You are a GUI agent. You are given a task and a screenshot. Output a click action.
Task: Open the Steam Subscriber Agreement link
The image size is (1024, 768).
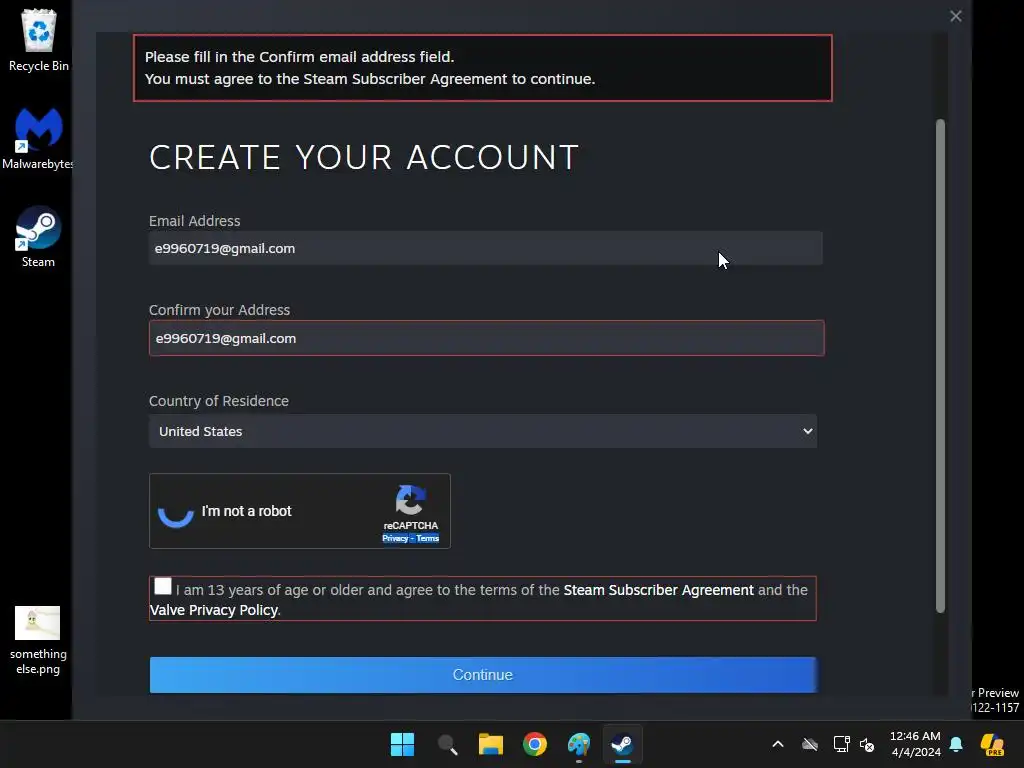[x=658, y=590]
